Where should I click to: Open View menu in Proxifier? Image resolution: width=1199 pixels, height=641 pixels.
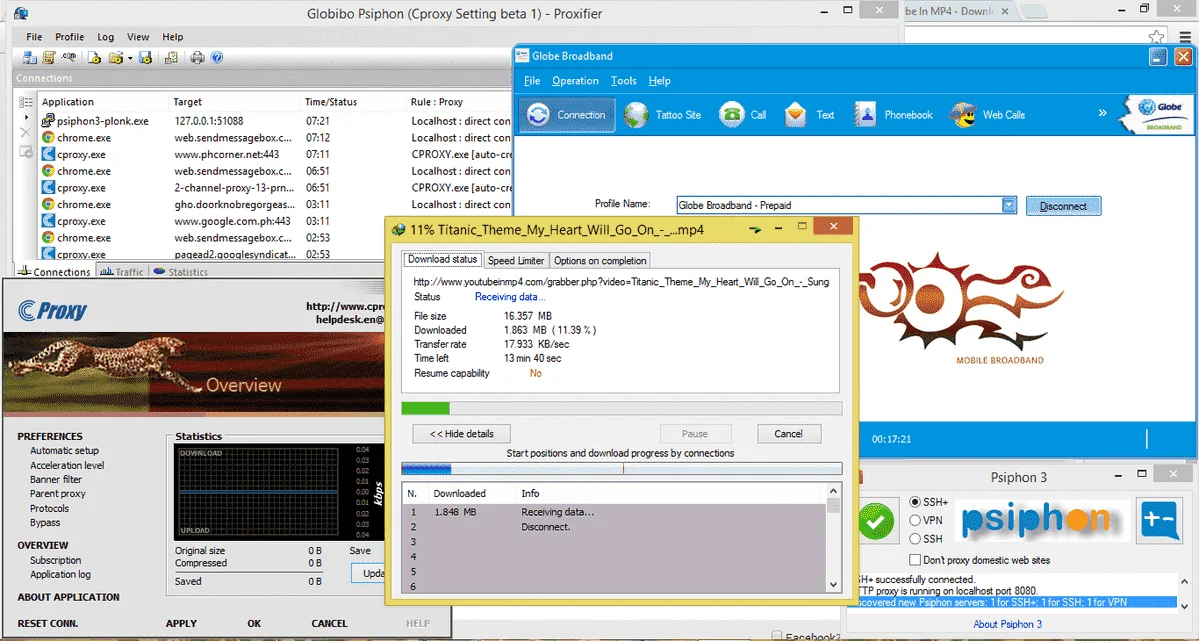pyautogui.click(x=138, y=37)
